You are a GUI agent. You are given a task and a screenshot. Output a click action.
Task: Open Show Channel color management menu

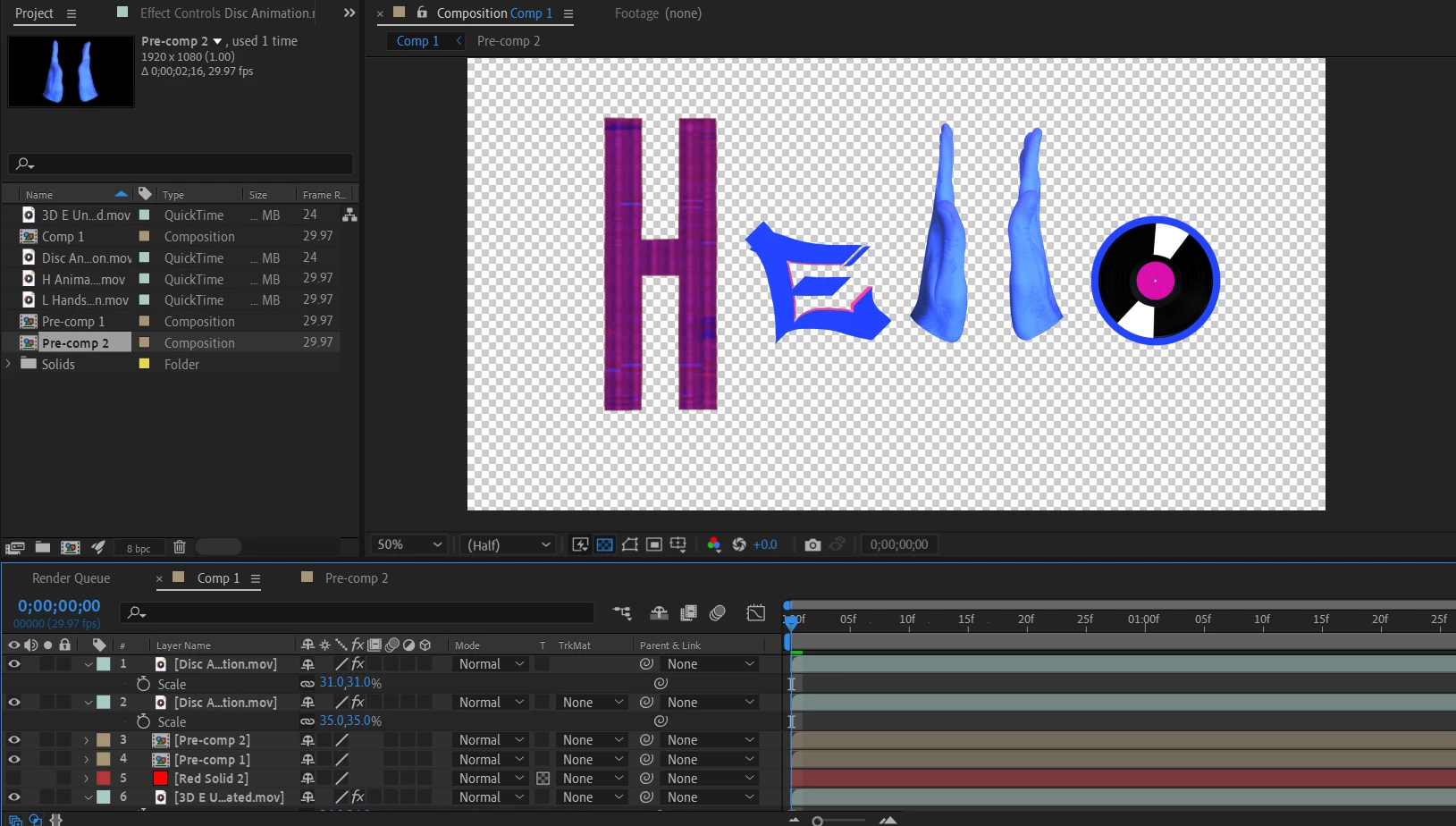[713, 544]
